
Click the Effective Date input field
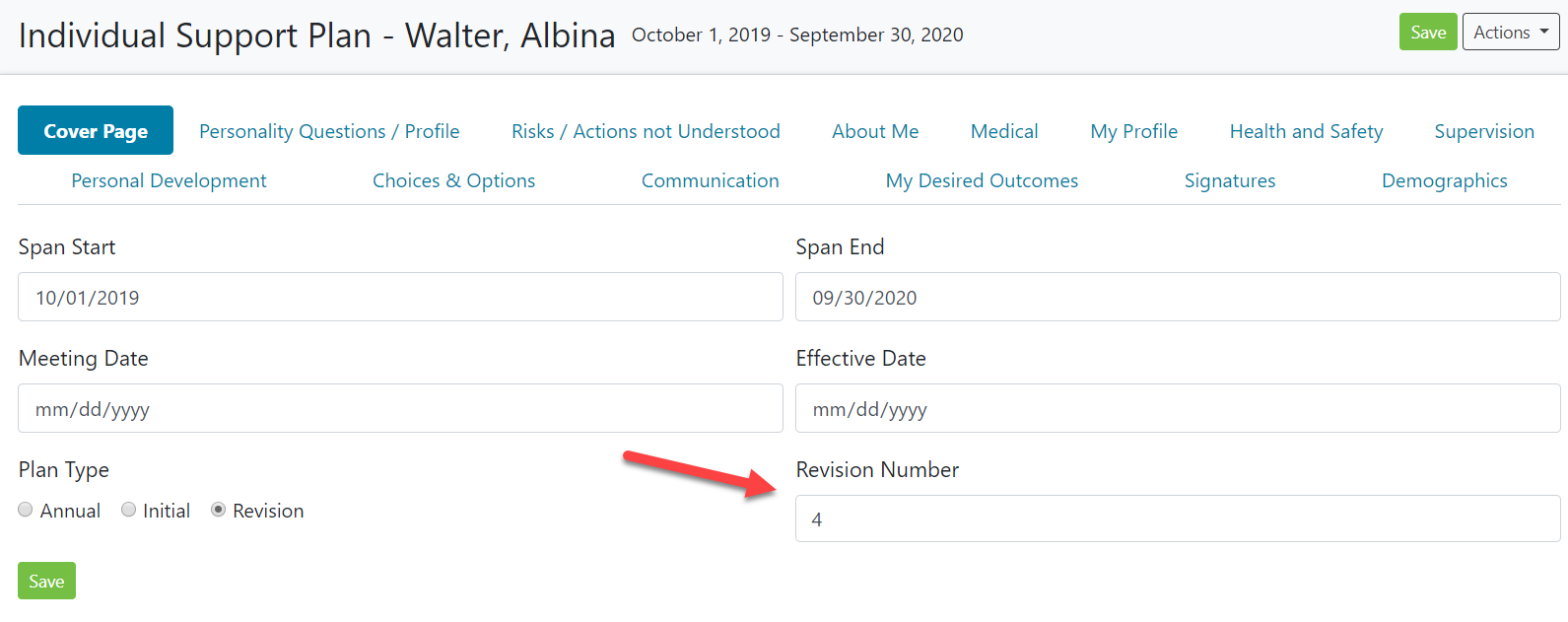pos(1178,408)
